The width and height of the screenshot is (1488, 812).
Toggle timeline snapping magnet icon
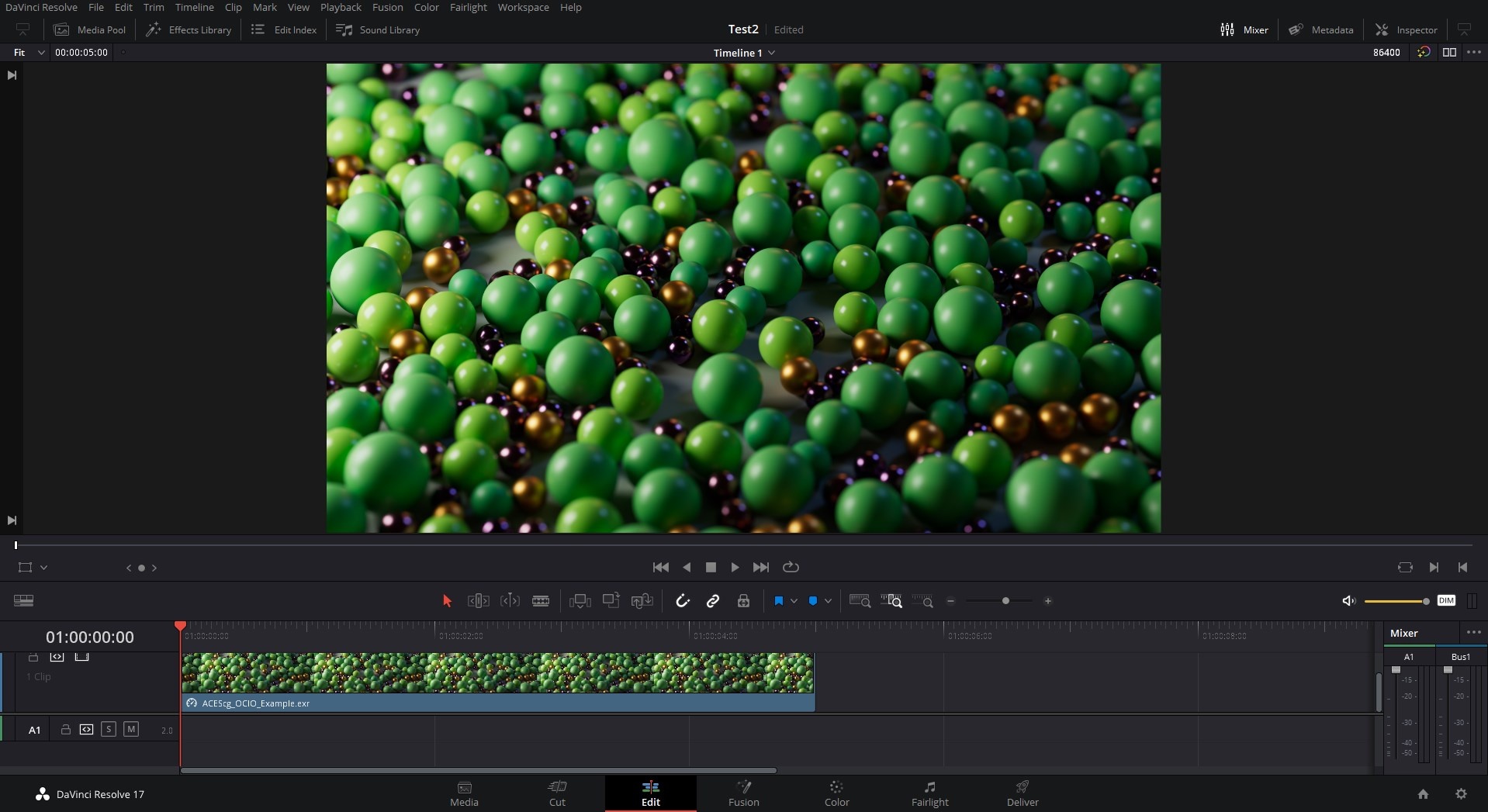pos(683,601)
